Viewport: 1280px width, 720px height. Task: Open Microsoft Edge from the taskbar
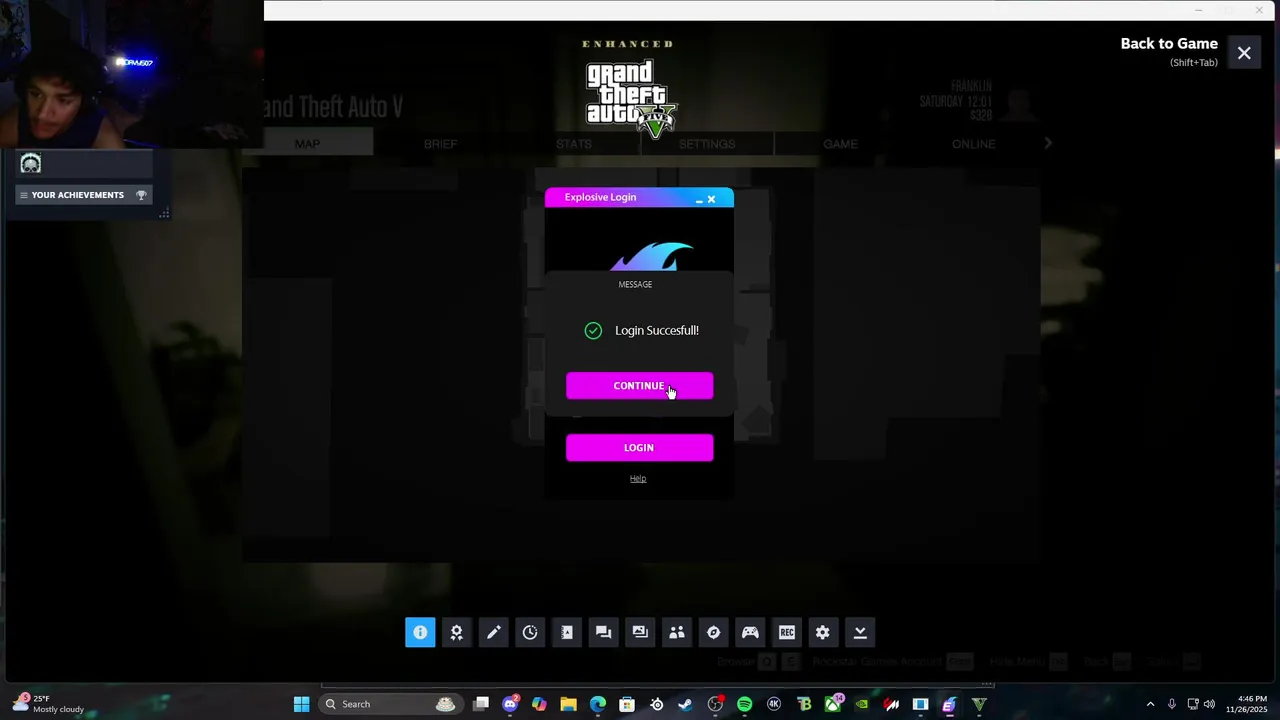(598, 704)
